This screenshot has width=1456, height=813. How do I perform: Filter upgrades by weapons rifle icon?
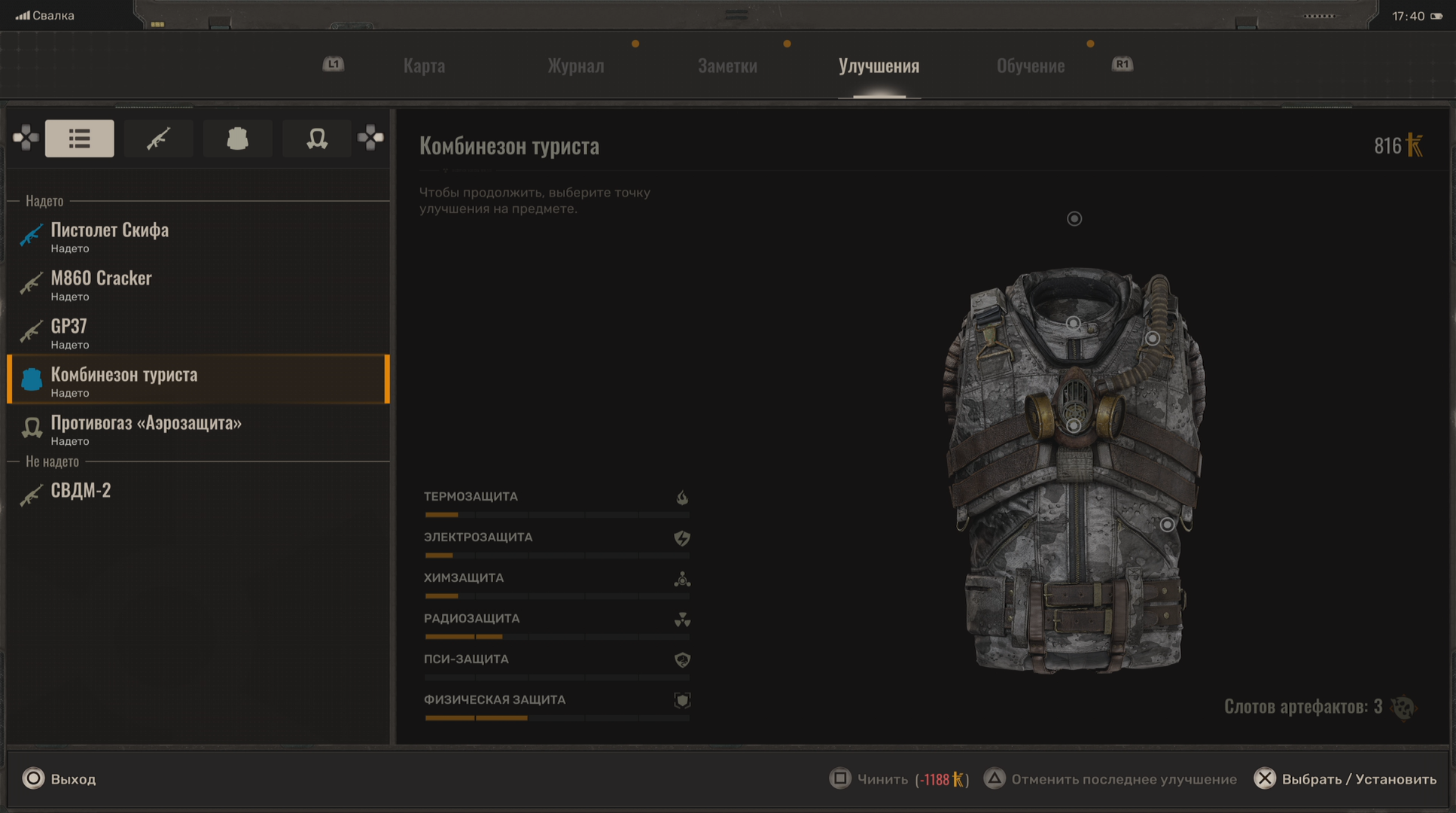click(x=158, y=139)
